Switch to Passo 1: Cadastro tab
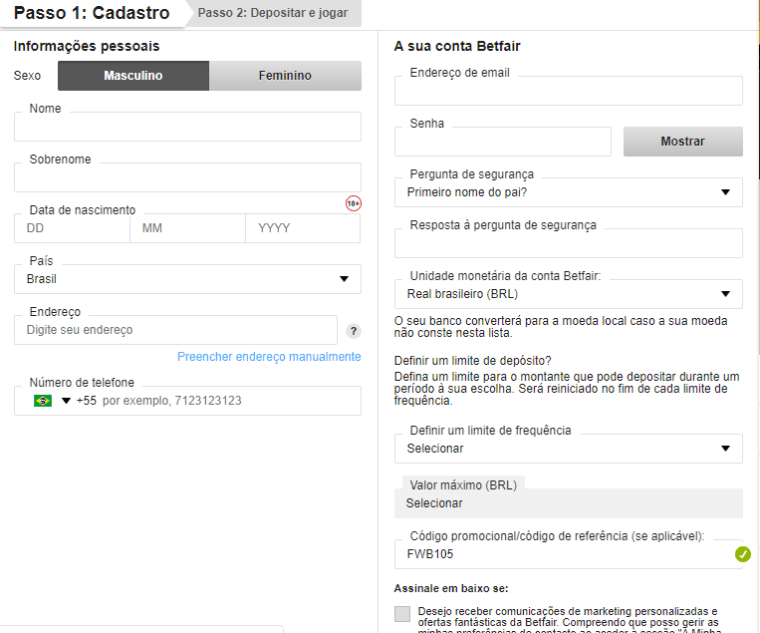Viewport: 760px width, 633px height. [92, 13]
